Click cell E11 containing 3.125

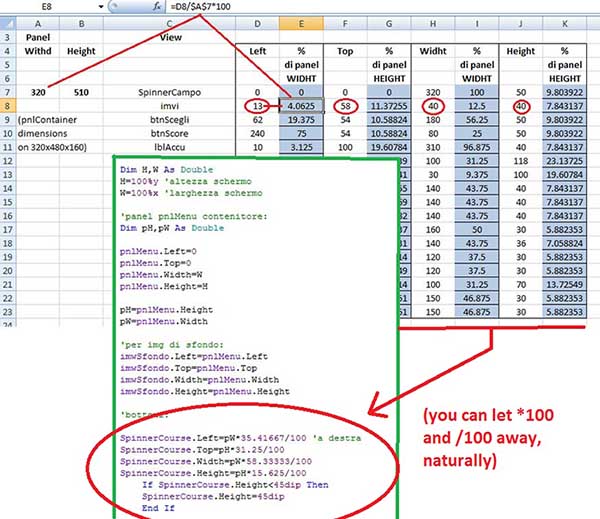coord(302,147)
